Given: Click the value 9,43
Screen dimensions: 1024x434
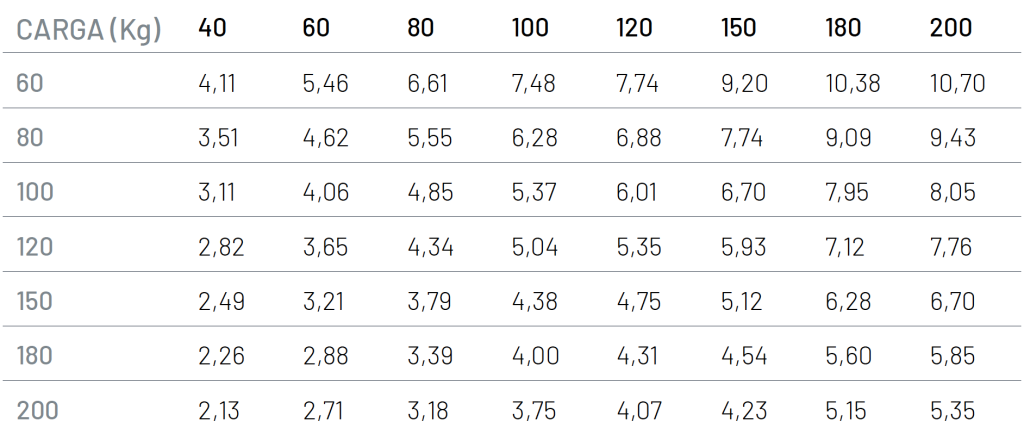Looking at the screenshot, I should (x=953, y=138).
